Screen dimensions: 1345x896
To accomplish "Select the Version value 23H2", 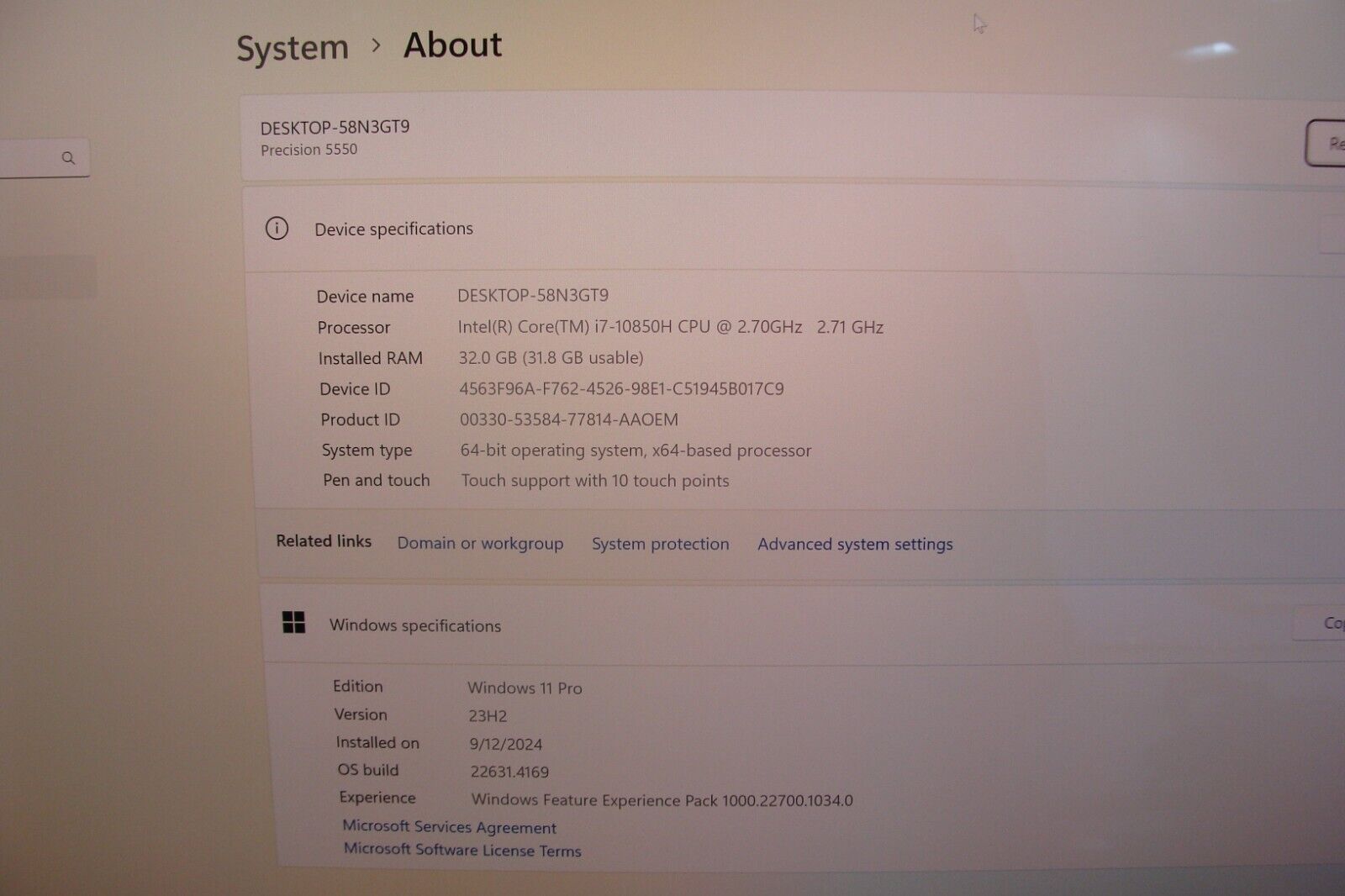I will pyautogui.click(x=488, y=716).
